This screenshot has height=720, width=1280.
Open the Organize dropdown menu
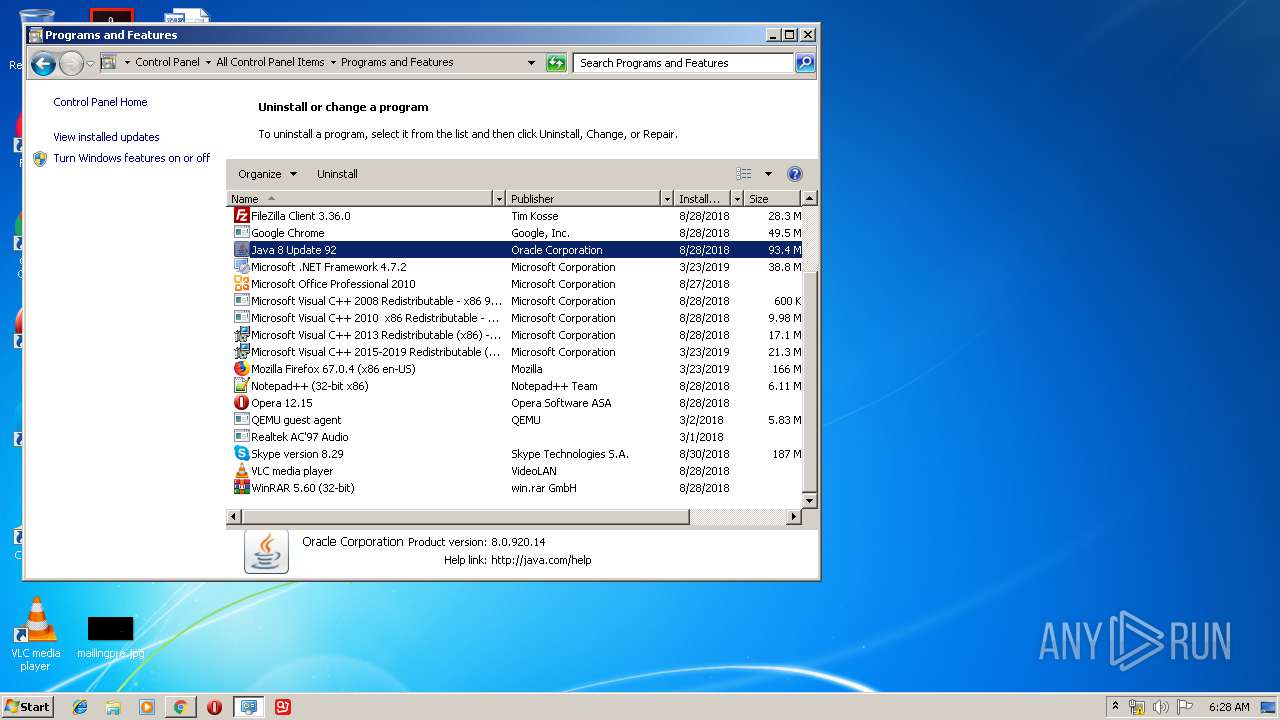click(267, 174)
